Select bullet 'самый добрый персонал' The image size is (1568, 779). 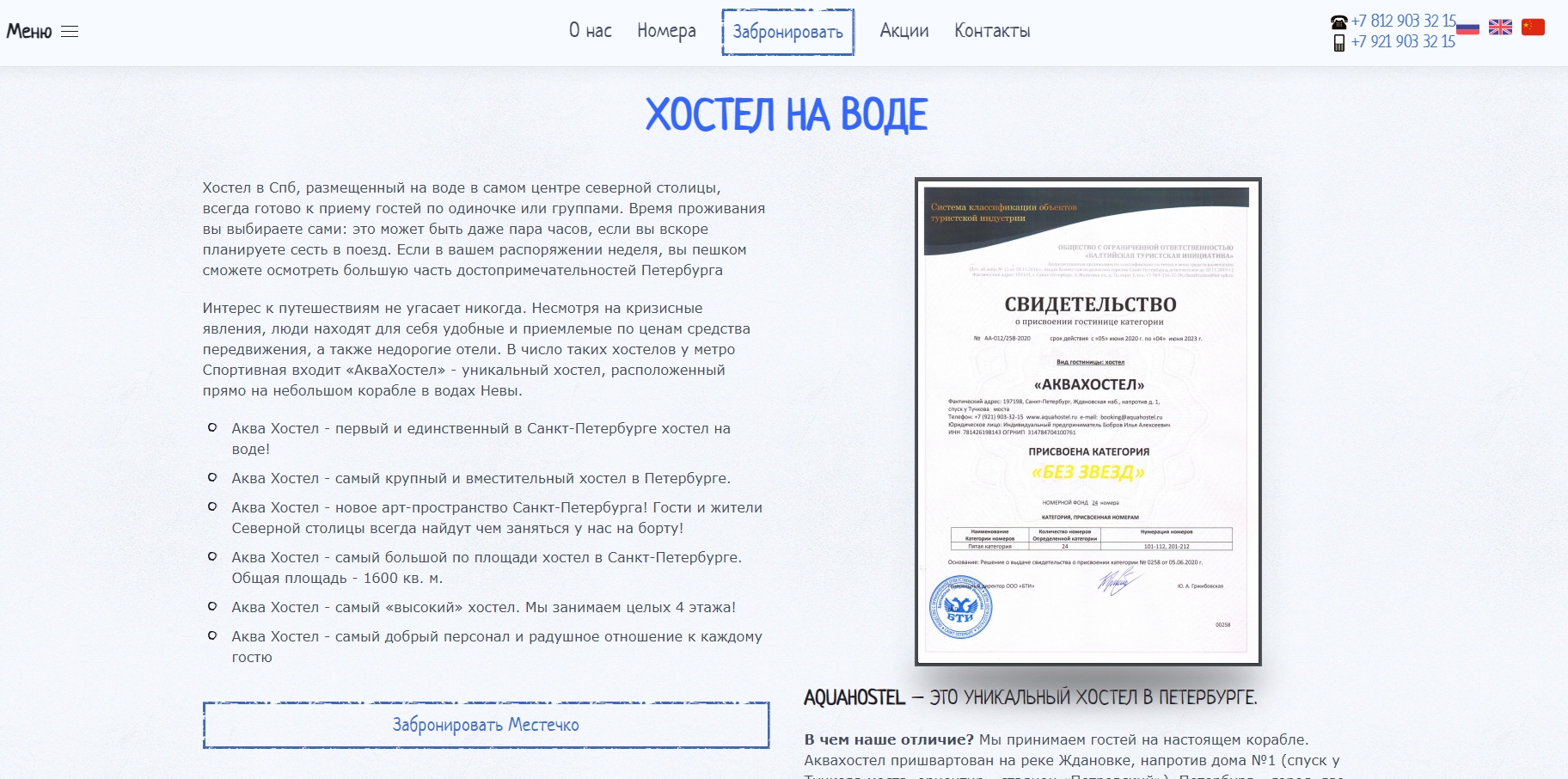497,647
